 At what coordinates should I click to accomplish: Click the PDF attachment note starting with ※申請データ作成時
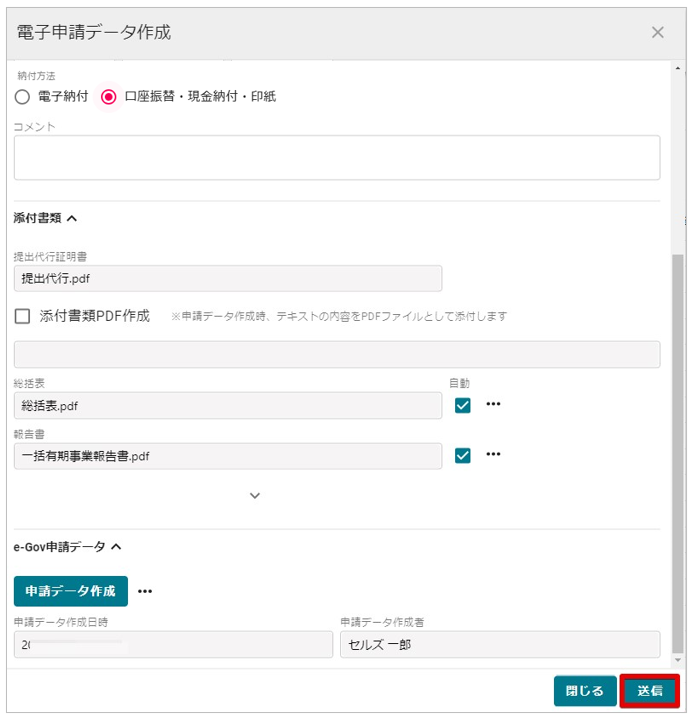point(339,316)
